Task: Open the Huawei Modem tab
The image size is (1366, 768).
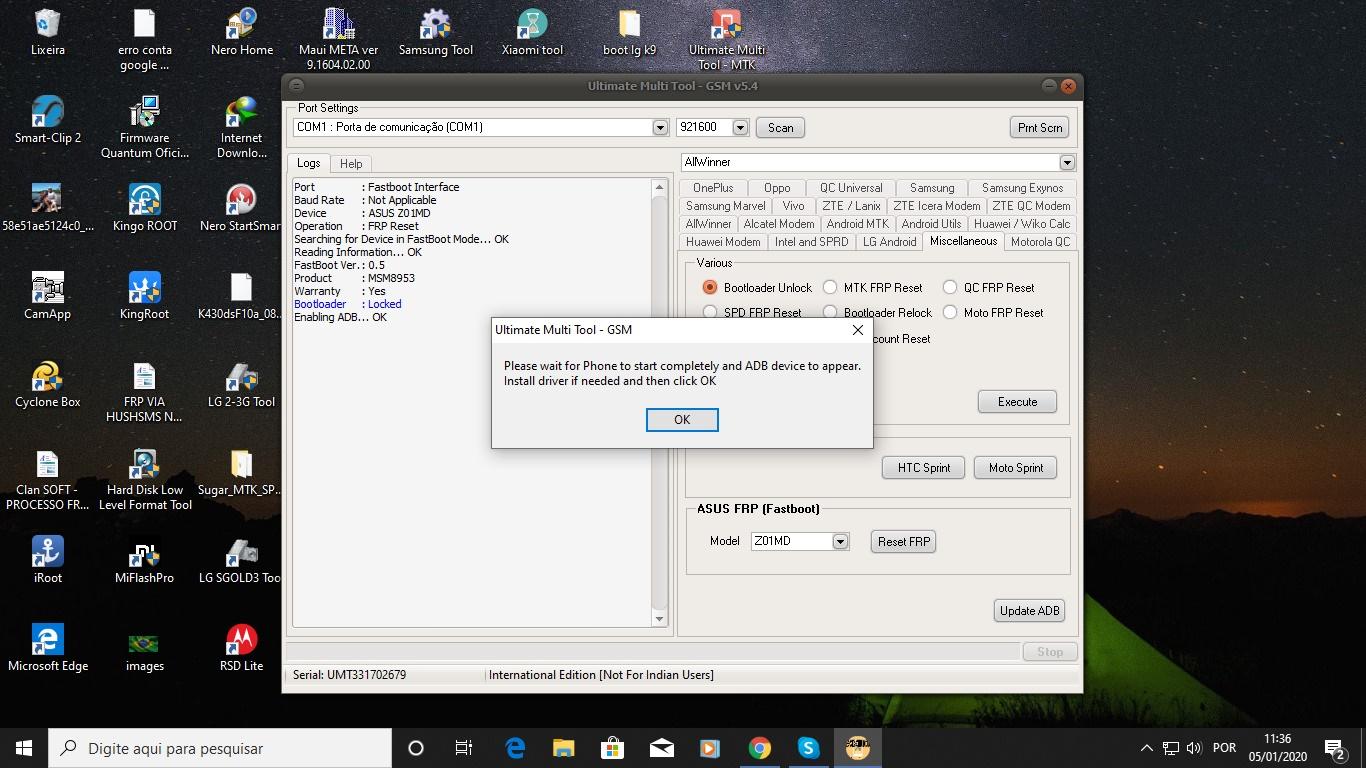Action: [x=723, y=242]
